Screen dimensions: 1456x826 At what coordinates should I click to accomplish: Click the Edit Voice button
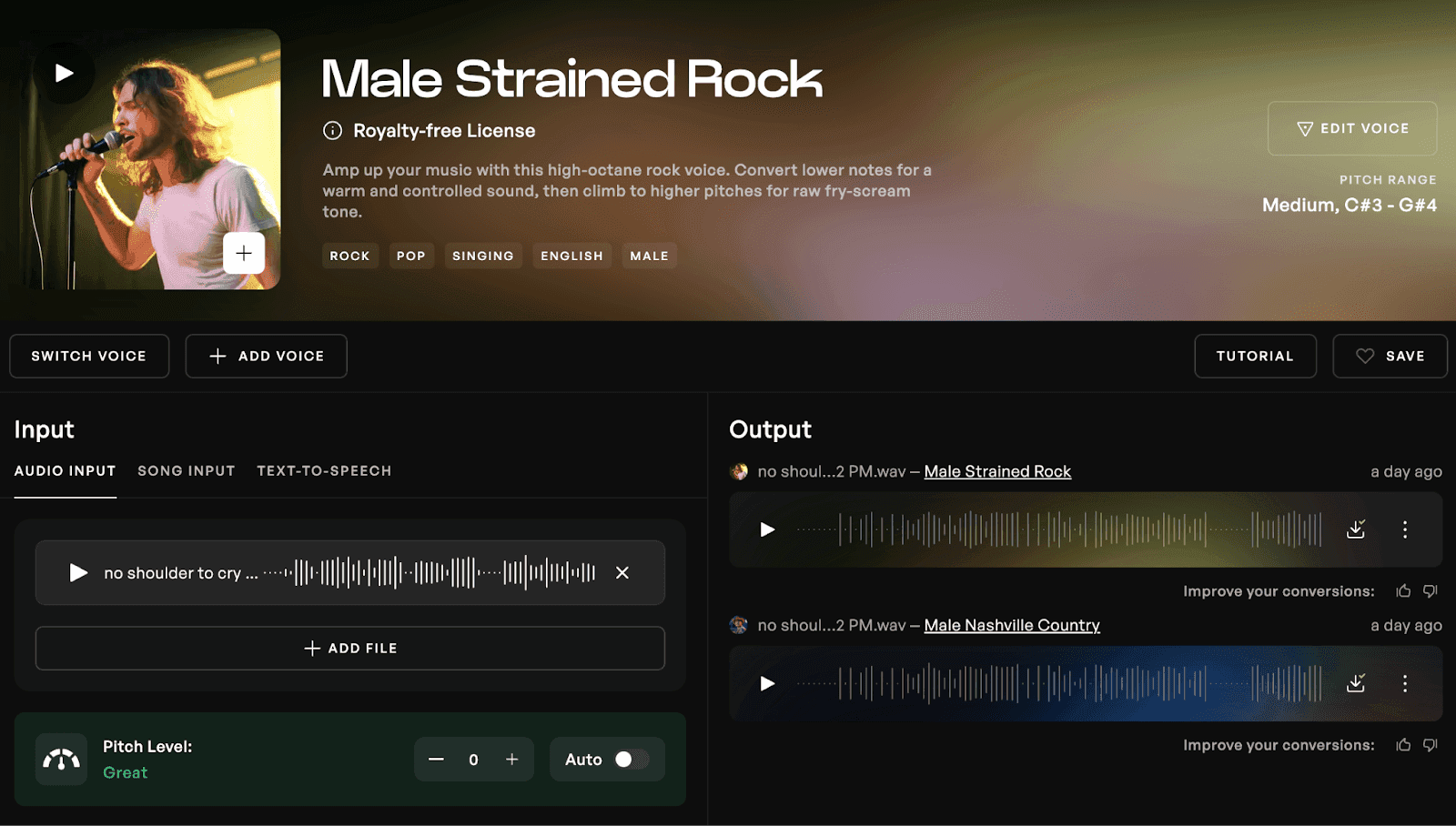point(1352,128)
